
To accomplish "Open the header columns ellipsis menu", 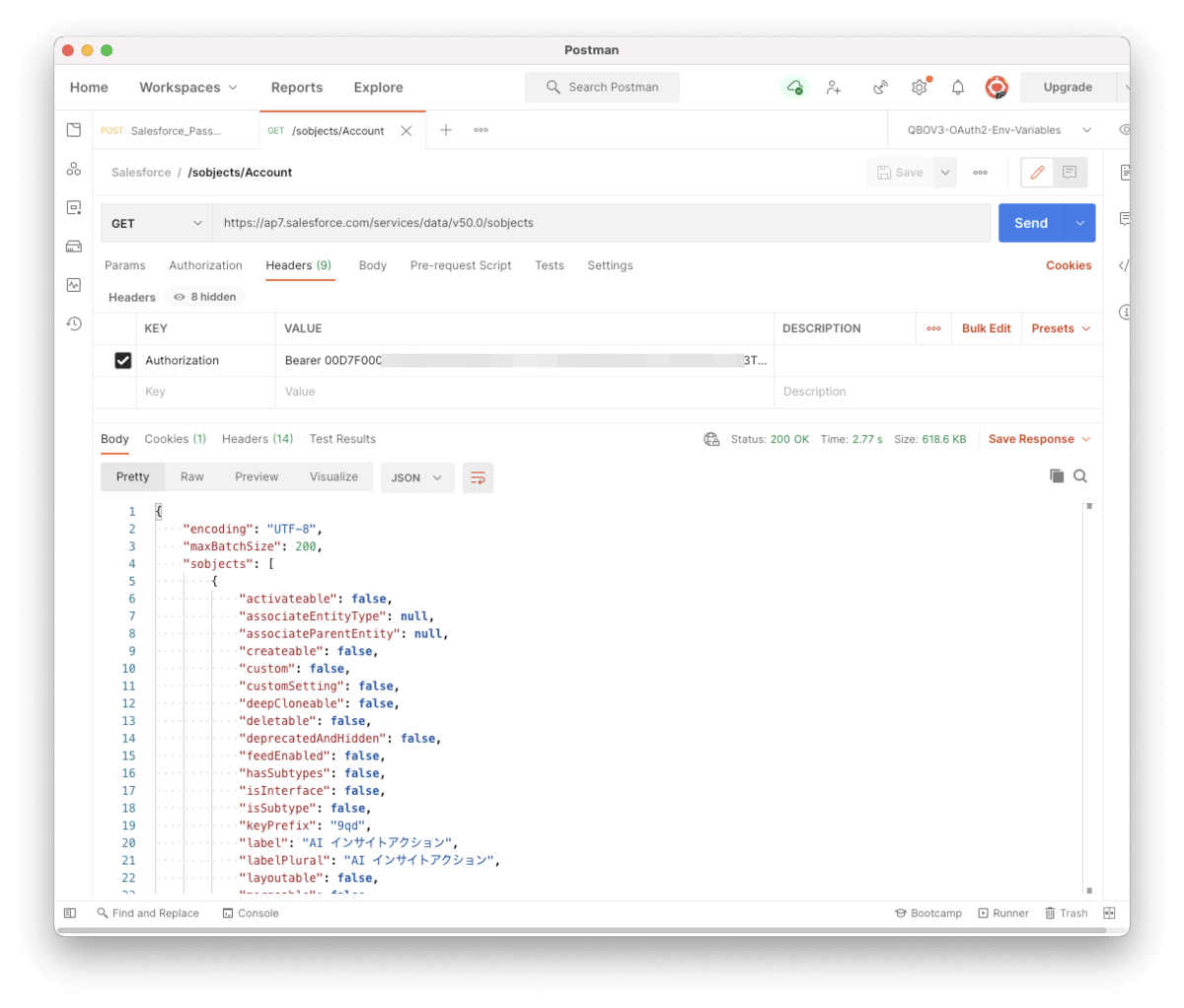I will (x=933, y=328).
